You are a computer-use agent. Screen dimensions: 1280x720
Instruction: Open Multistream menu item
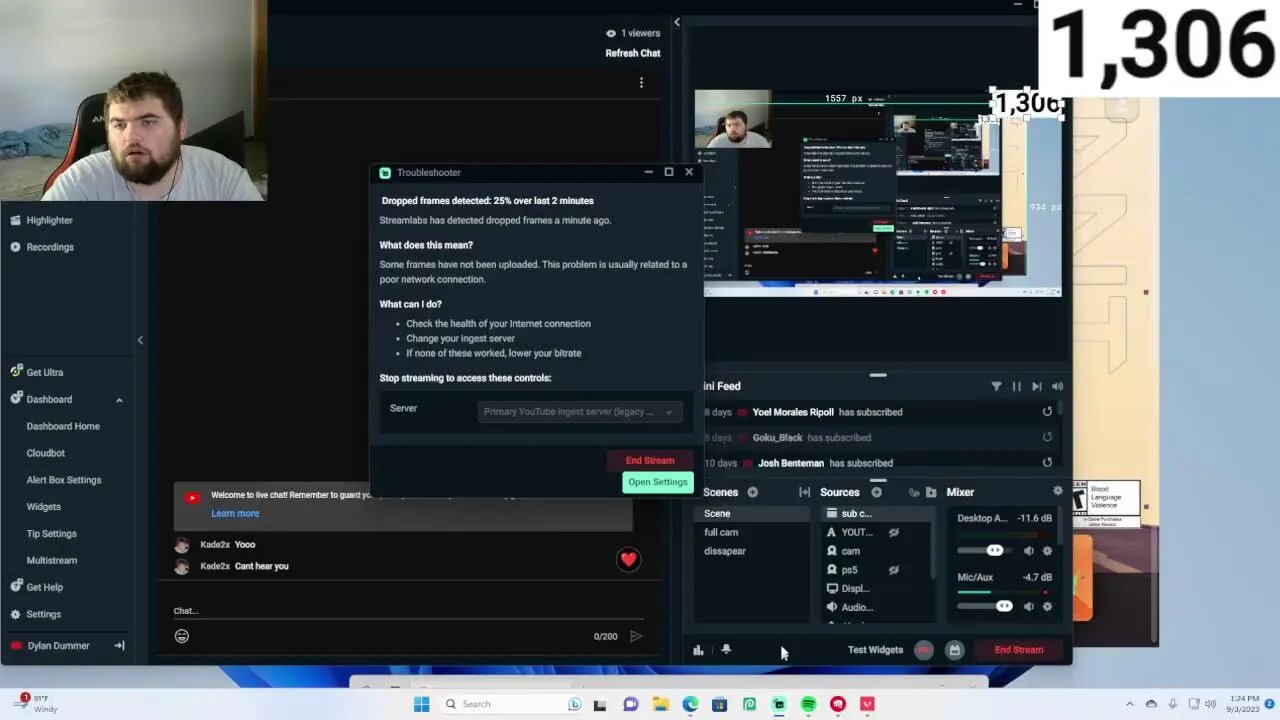(51, 561)
